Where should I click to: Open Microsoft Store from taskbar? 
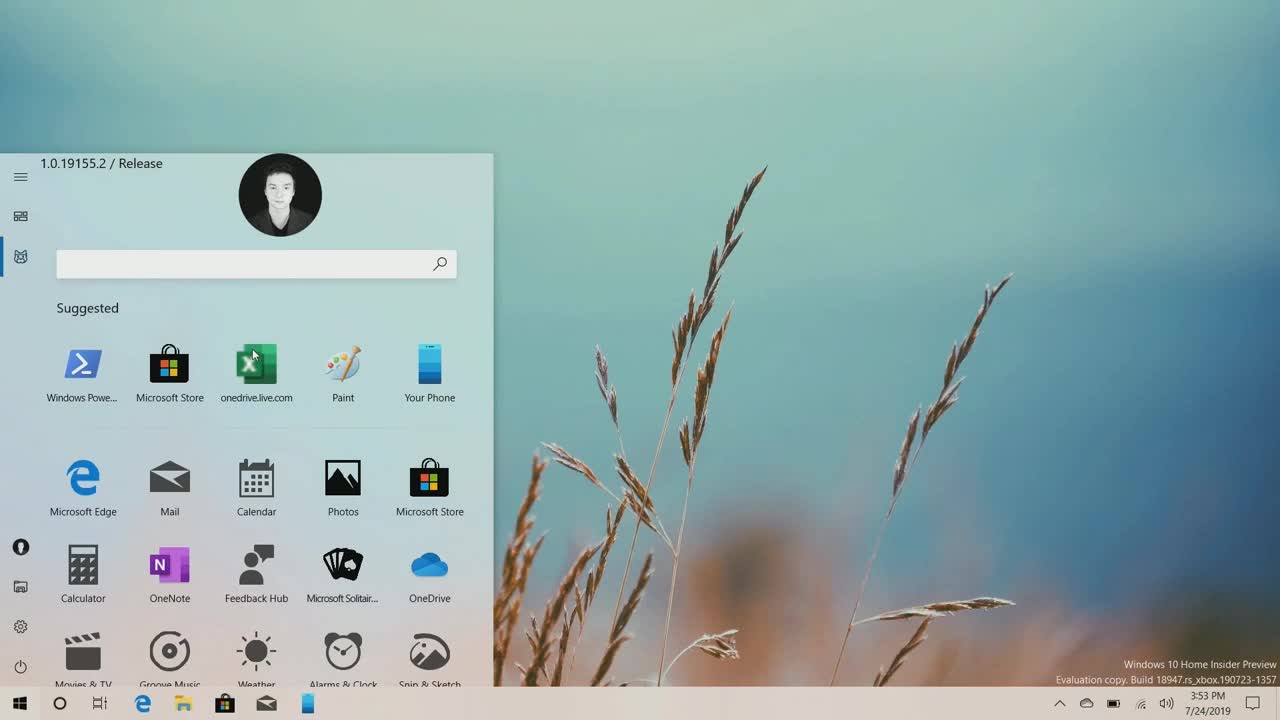(x=225, y=704)
